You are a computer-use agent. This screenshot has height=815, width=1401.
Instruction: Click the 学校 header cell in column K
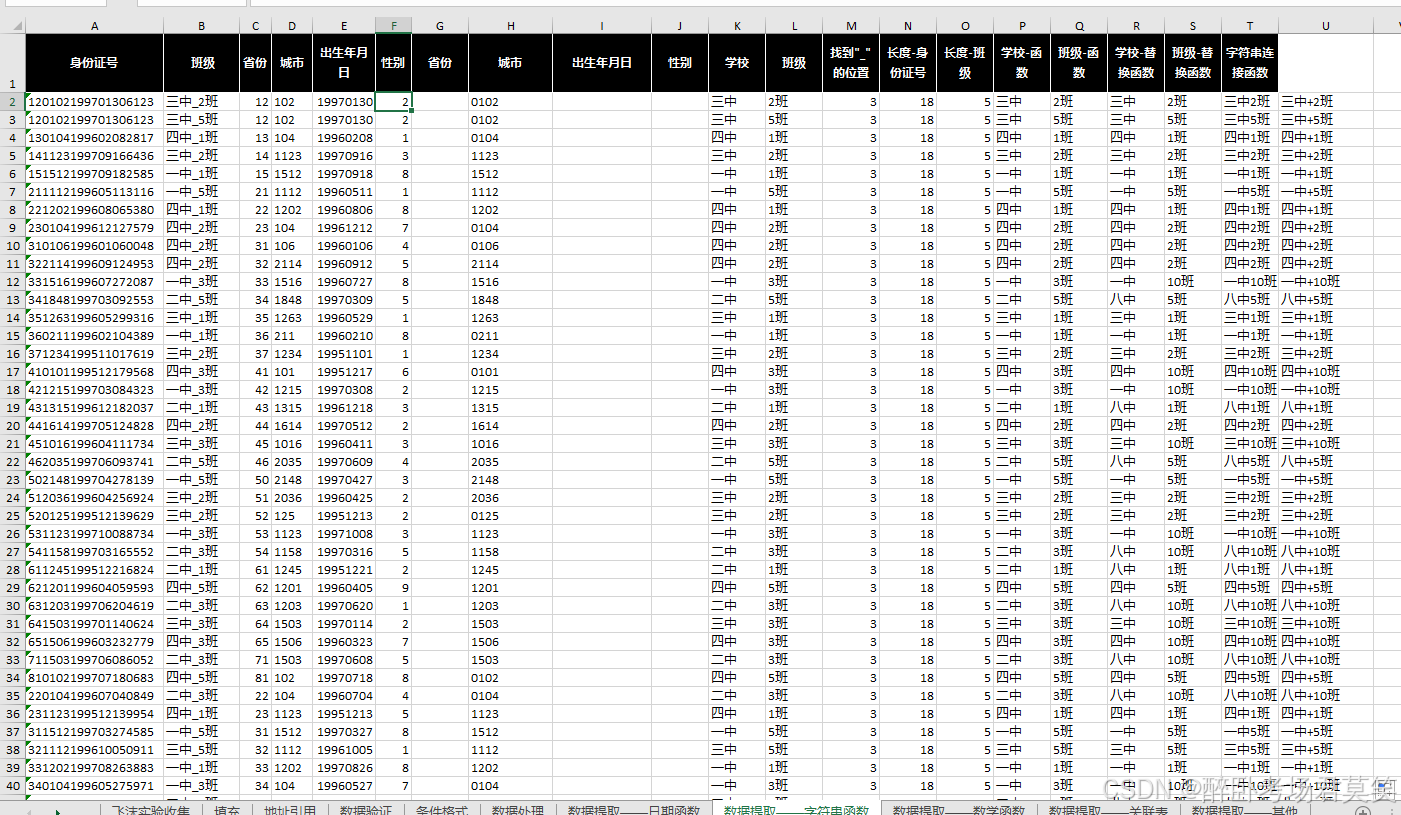pyautogui.click(x=737, y=63)
